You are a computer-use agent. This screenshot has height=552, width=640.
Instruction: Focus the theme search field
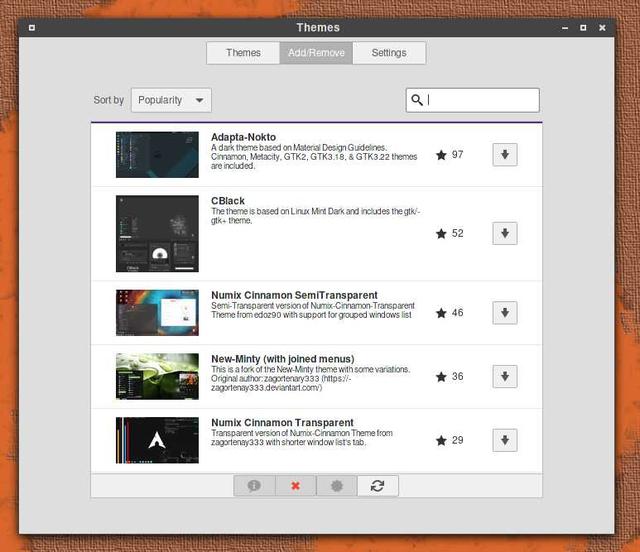click(473, 100)
